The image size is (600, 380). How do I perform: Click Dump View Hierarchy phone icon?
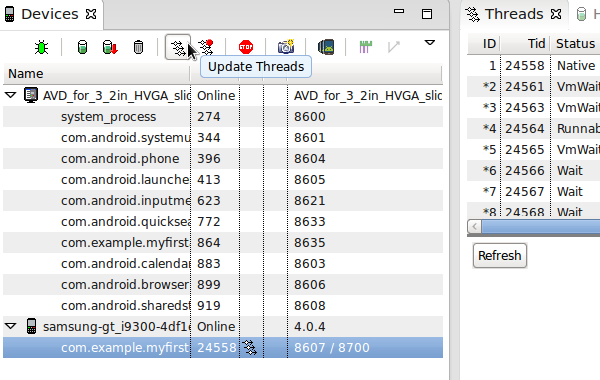tap(326, 47)
